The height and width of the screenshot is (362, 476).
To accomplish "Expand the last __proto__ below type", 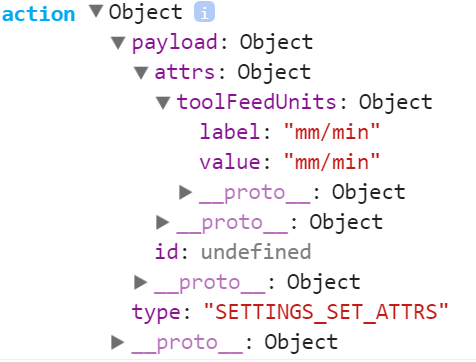I will (x=118, y=342).
